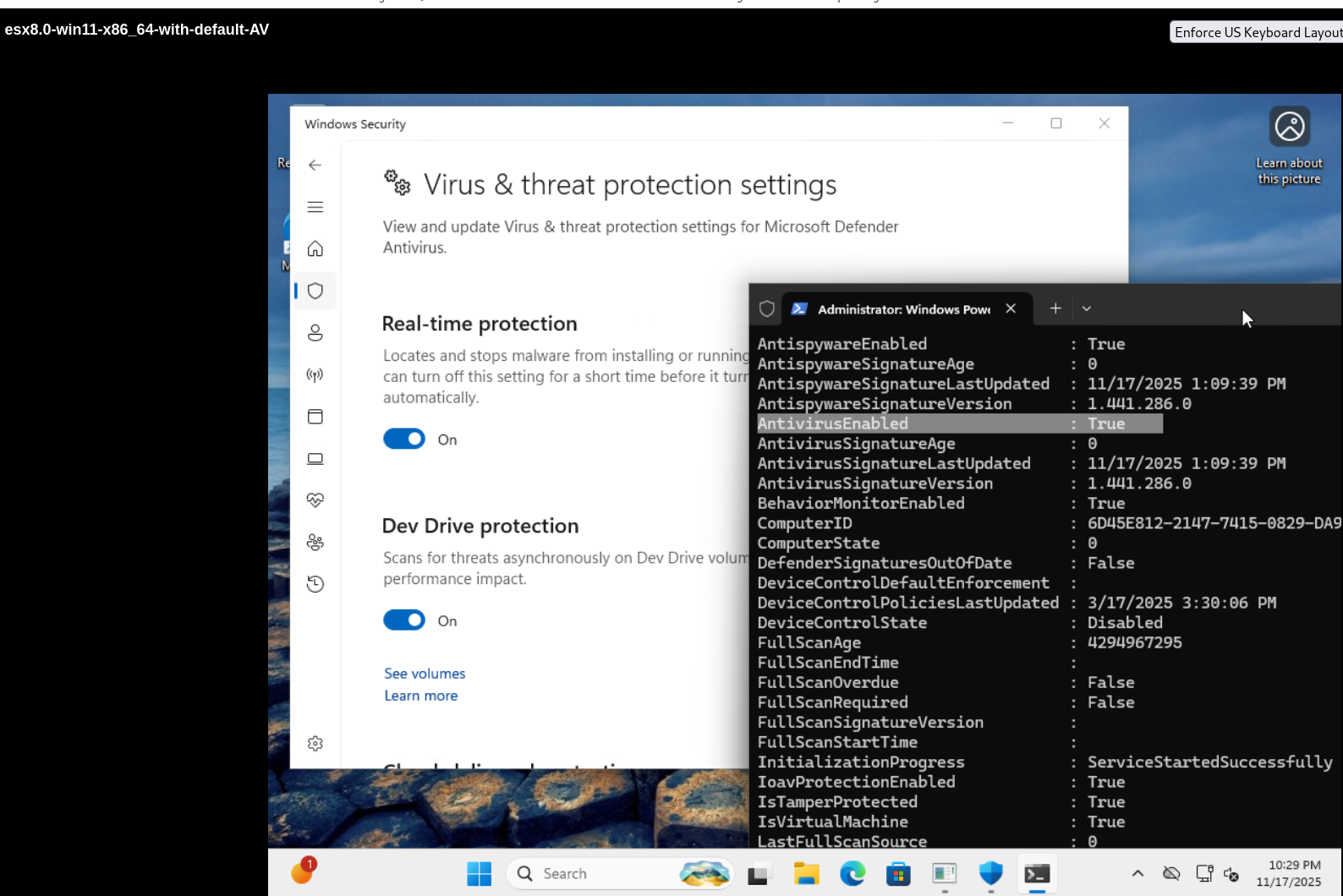Screen dimensions: 1343x896
Task: Open App & browser control in sidebar
Action: tap(315, 417)
